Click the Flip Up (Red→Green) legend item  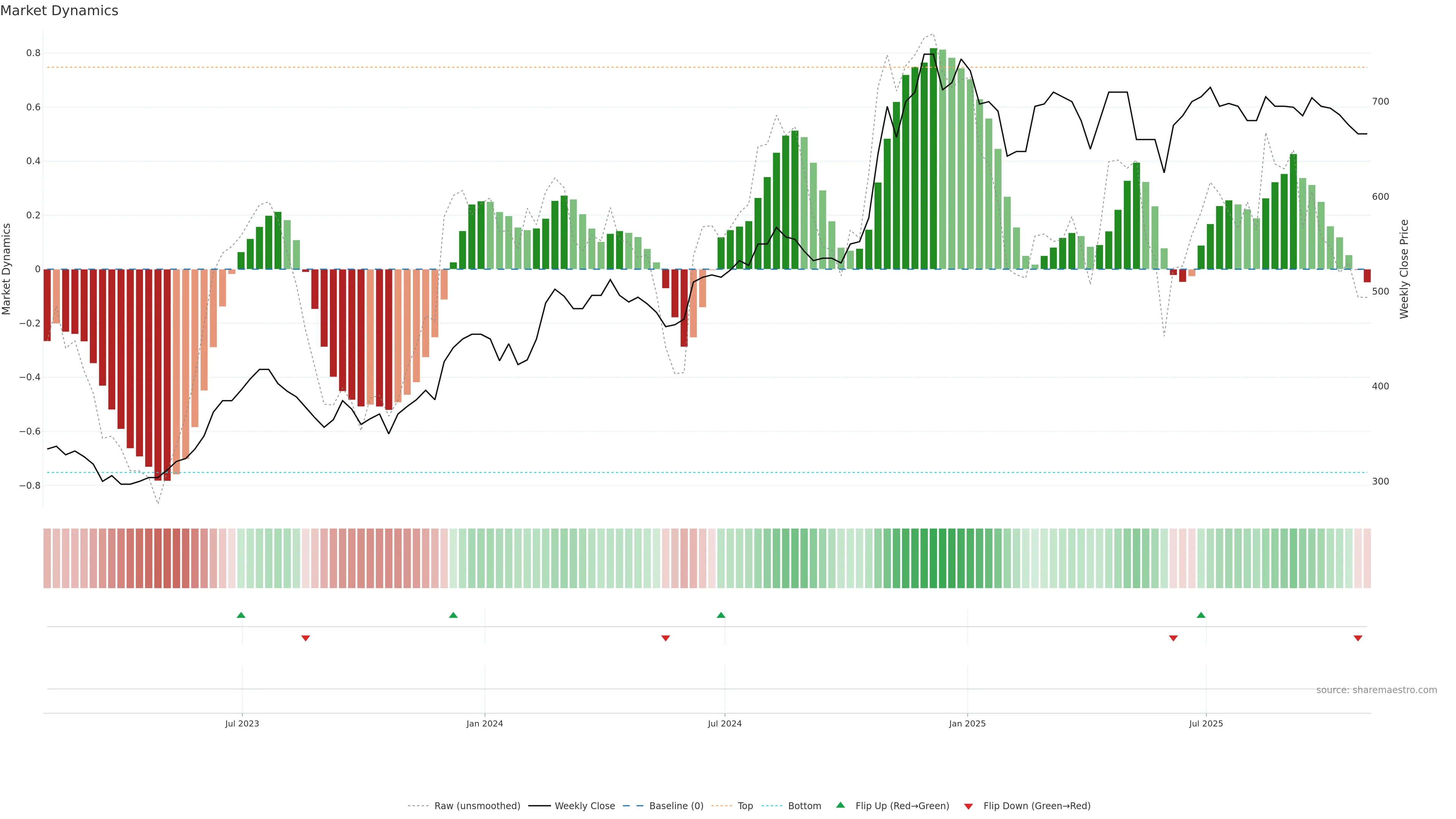point(902,806)
